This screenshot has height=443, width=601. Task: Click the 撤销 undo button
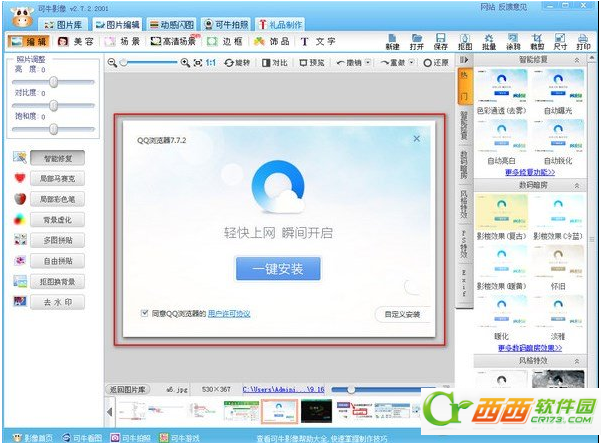(349, 62)
